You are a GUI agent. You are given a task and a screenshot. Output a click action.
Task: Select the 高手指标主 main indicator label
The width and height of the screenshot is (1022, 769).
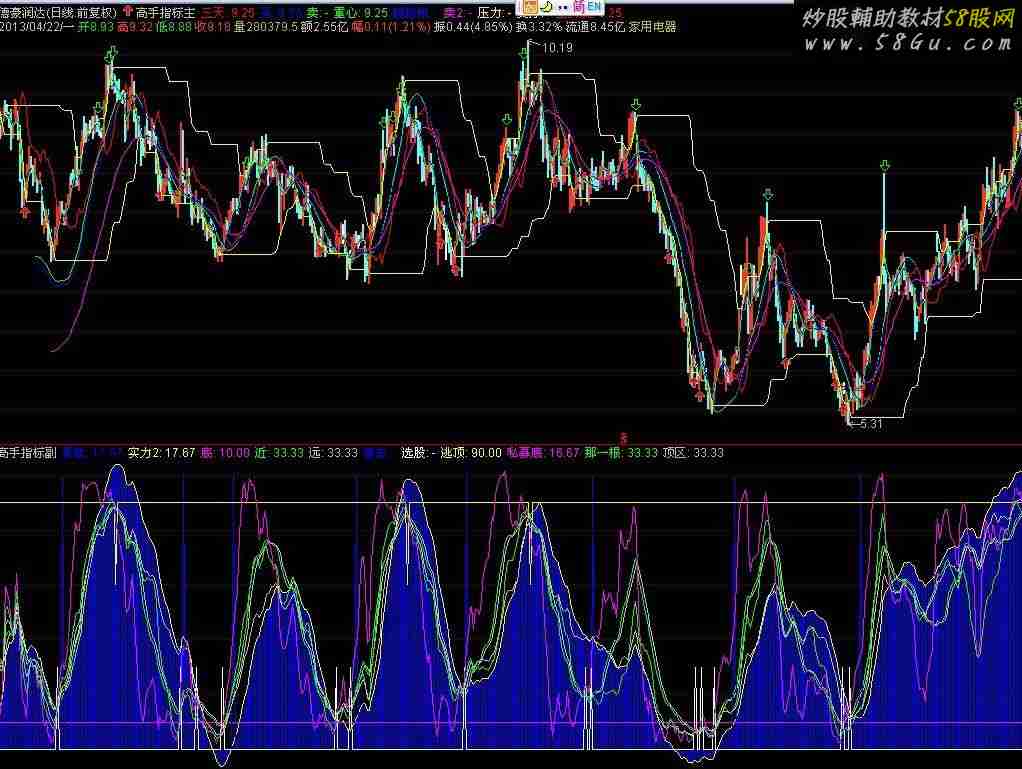[165, 12]
